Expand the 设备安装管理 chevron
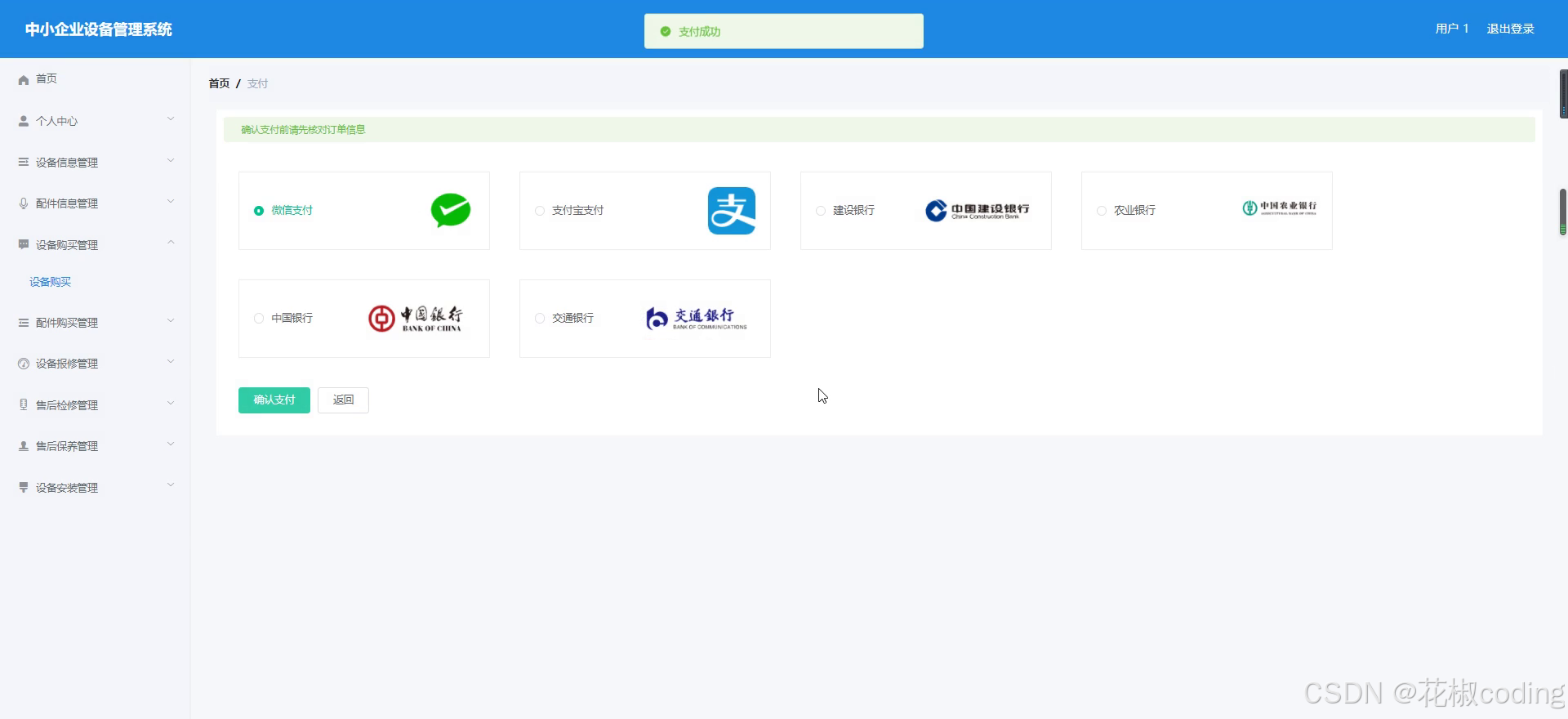This screenshot has height=719, width=1568. pos(171,485)
